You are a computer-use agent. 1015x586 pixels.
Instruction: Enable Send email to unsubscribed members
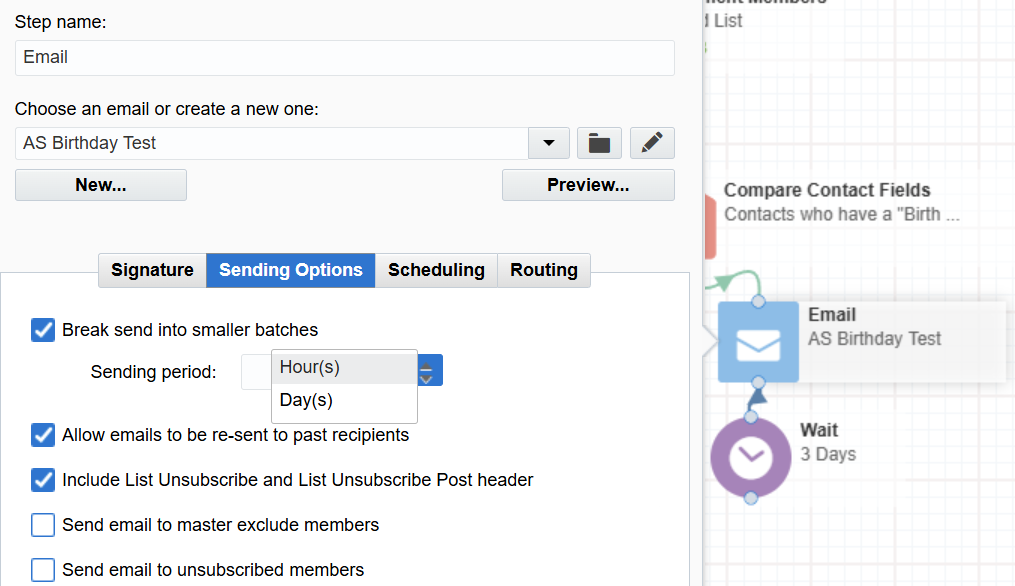point(42,569)
